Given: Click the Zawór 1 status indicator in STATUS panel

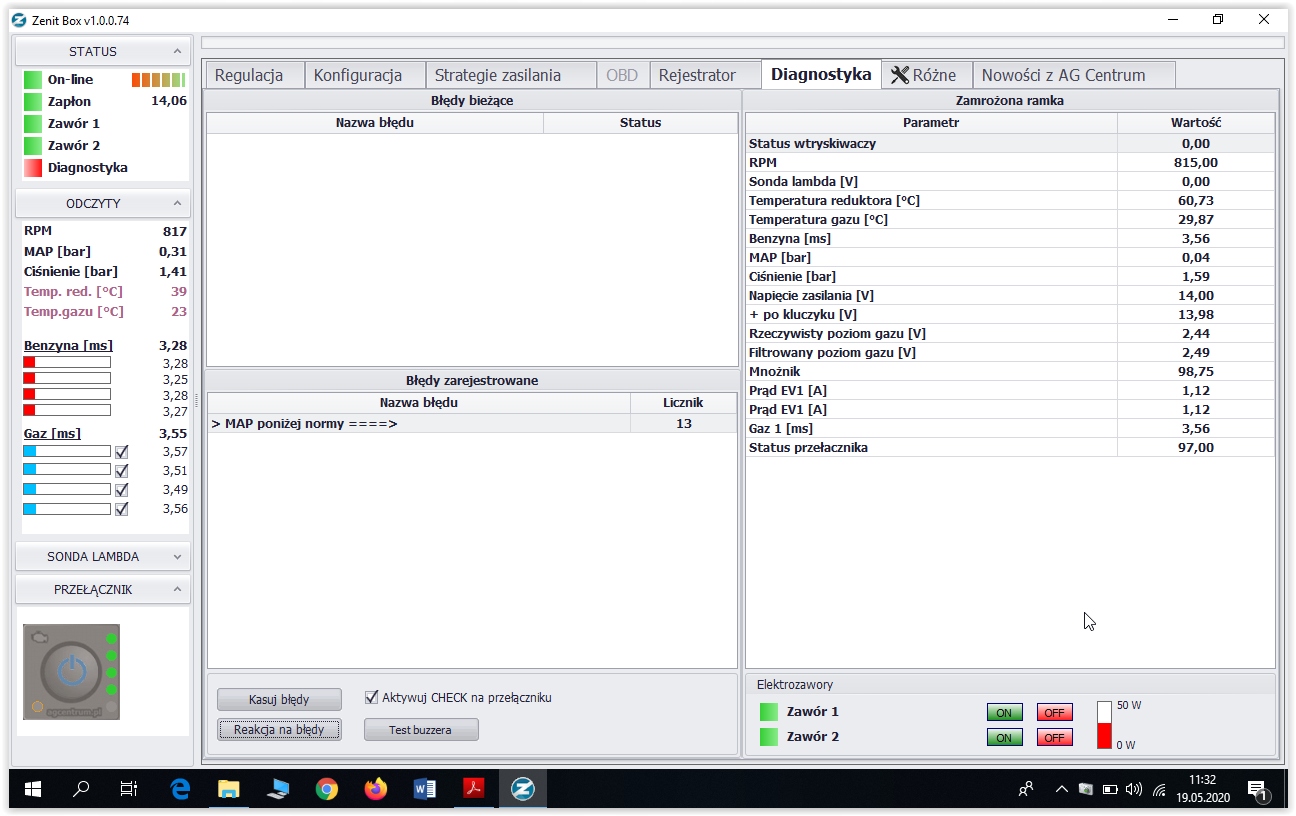Looking at the screenshot, I should pyautogui.click(x=33, y=123).
